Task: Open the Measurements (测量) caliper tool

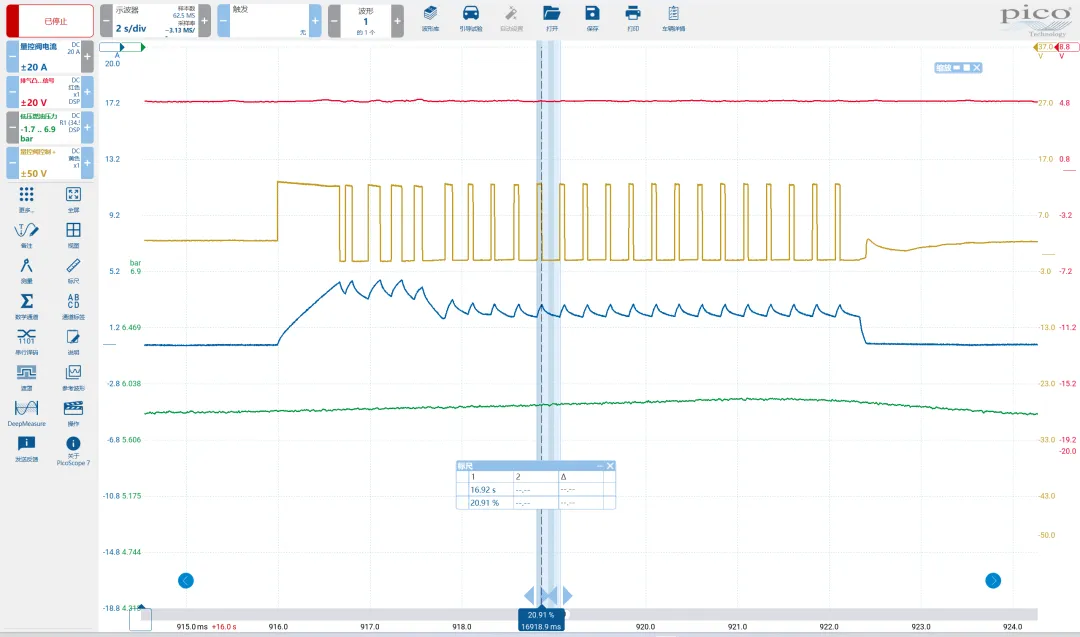Action: point(27,269)
